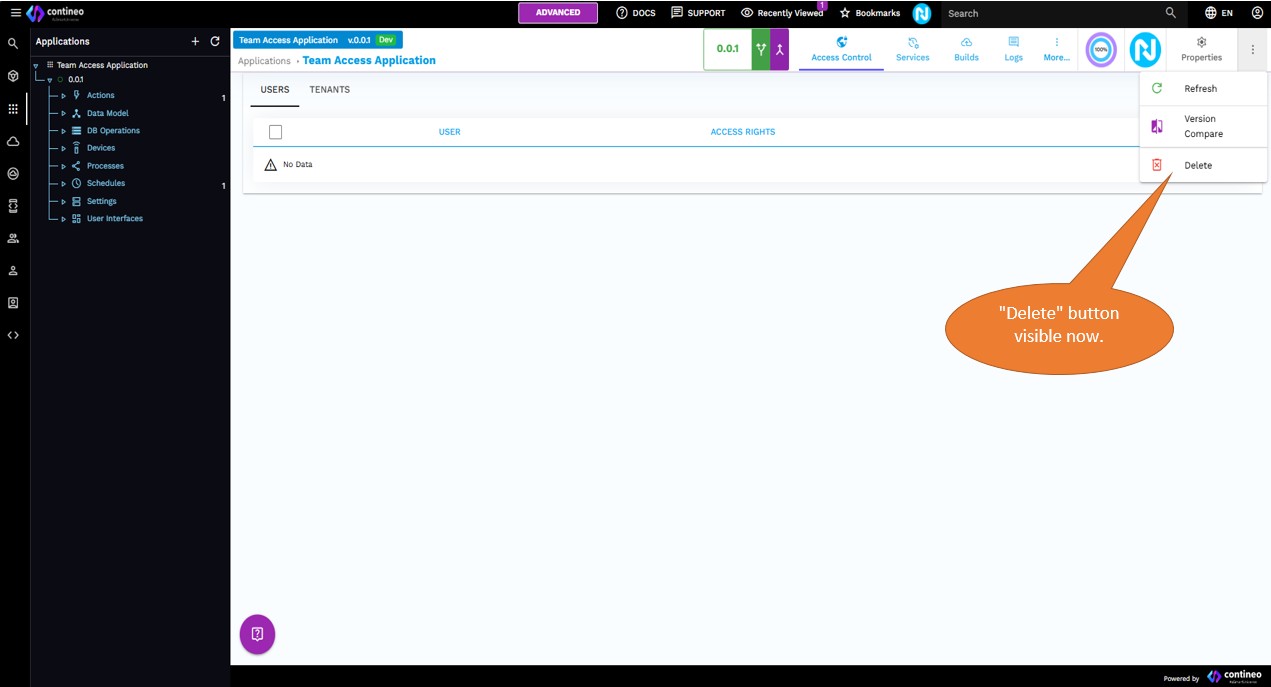Click the top Search input field
1271x687 pixels.
[1050, 13]
